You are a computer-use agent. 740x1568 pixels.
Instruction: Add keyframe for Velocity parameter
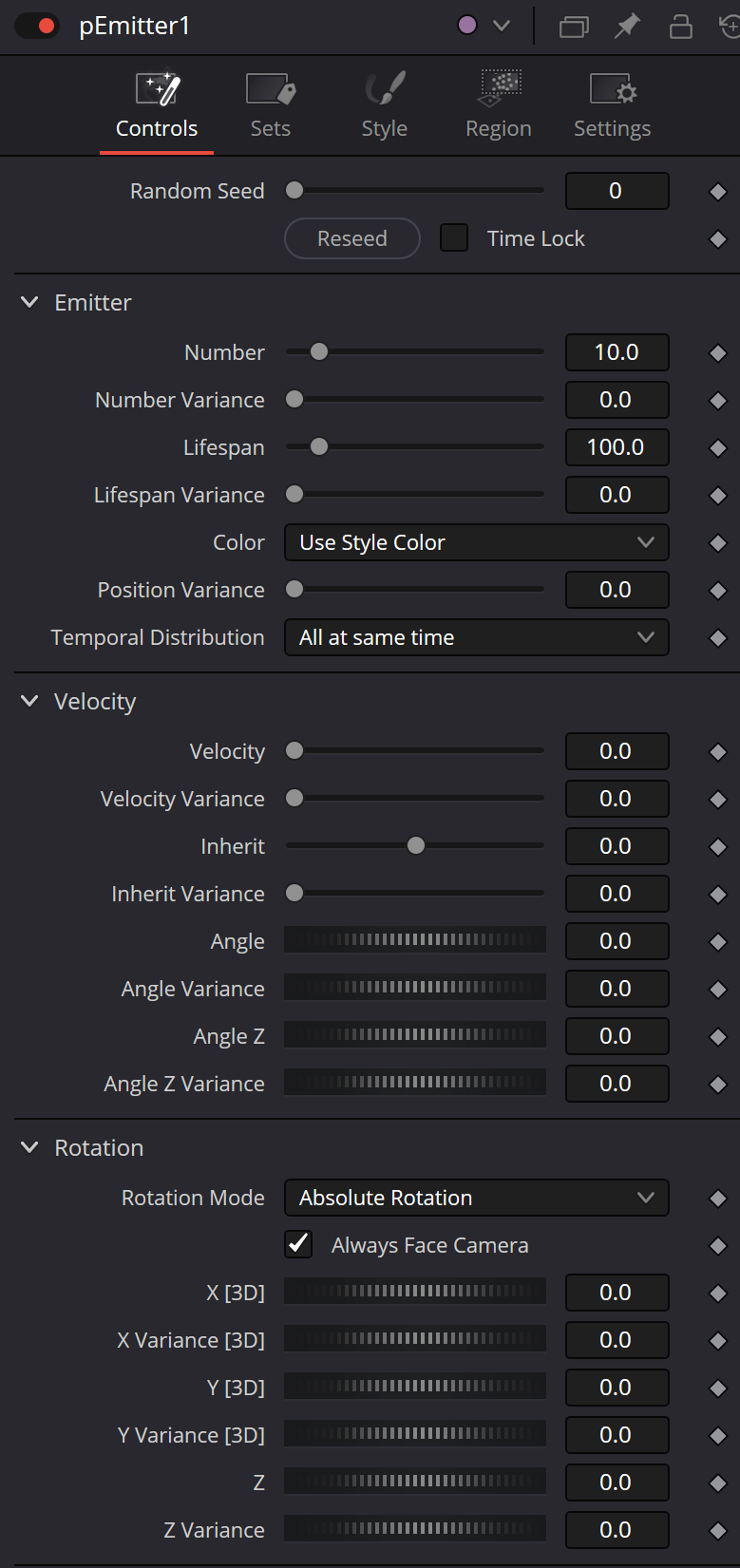(718, 752)
